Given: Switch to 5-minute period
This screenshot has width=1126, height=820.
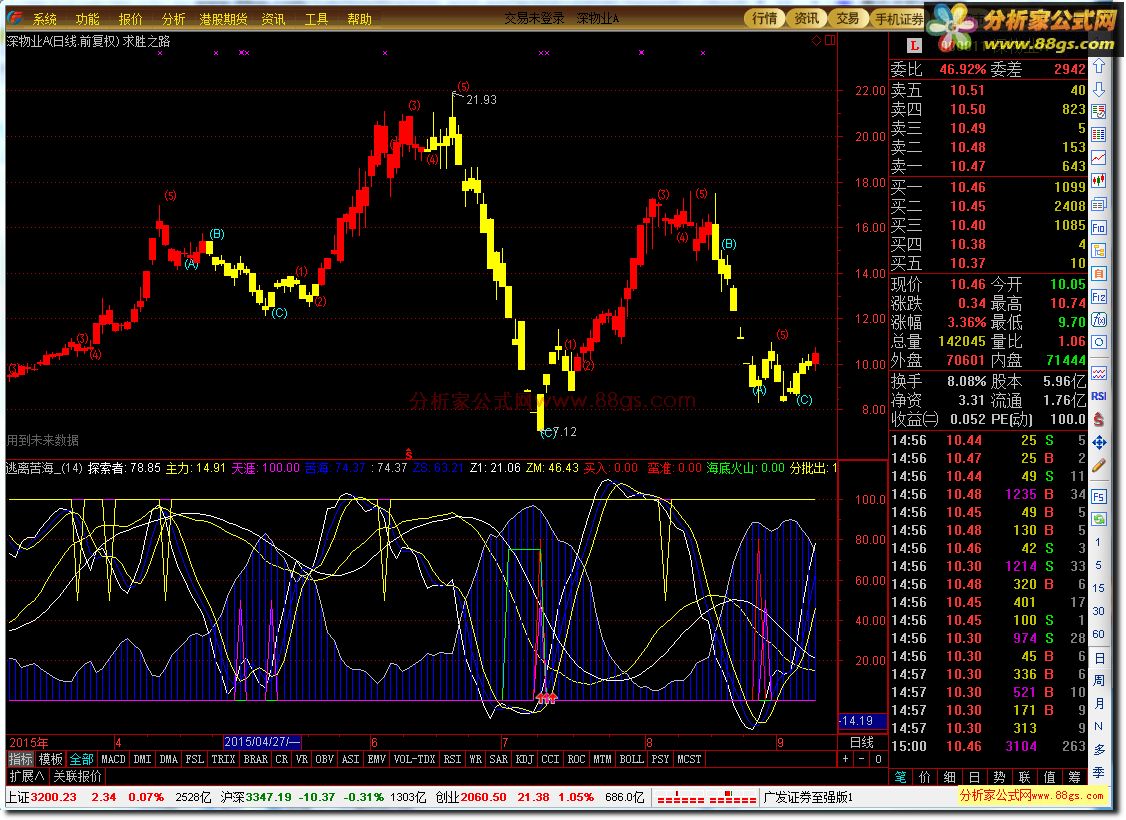Looking at the screenshot, I should pos(1098,566).
